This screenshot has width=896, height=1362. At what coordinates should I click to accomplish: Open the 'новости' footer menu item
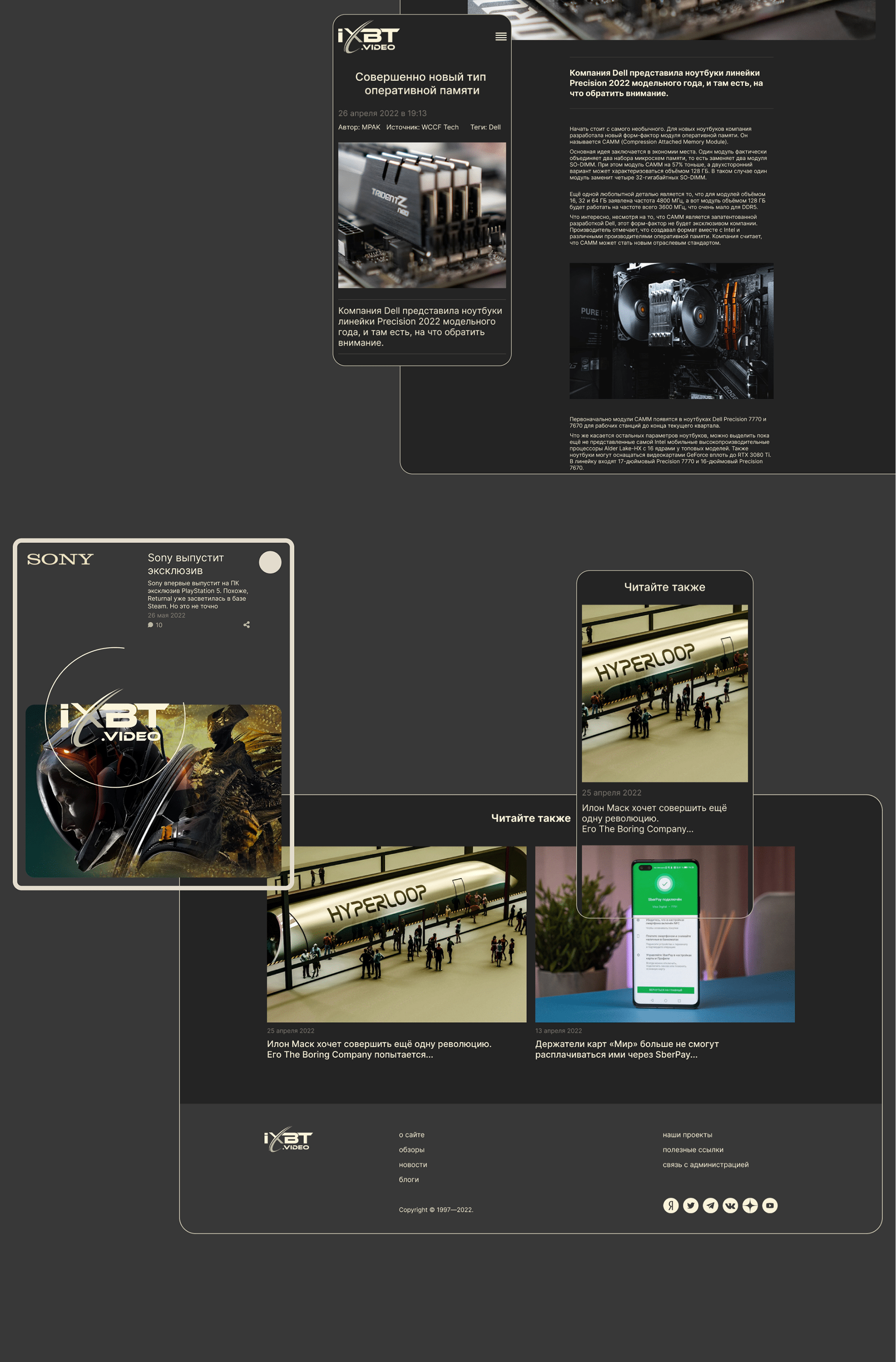click(x=412, y=1164)
